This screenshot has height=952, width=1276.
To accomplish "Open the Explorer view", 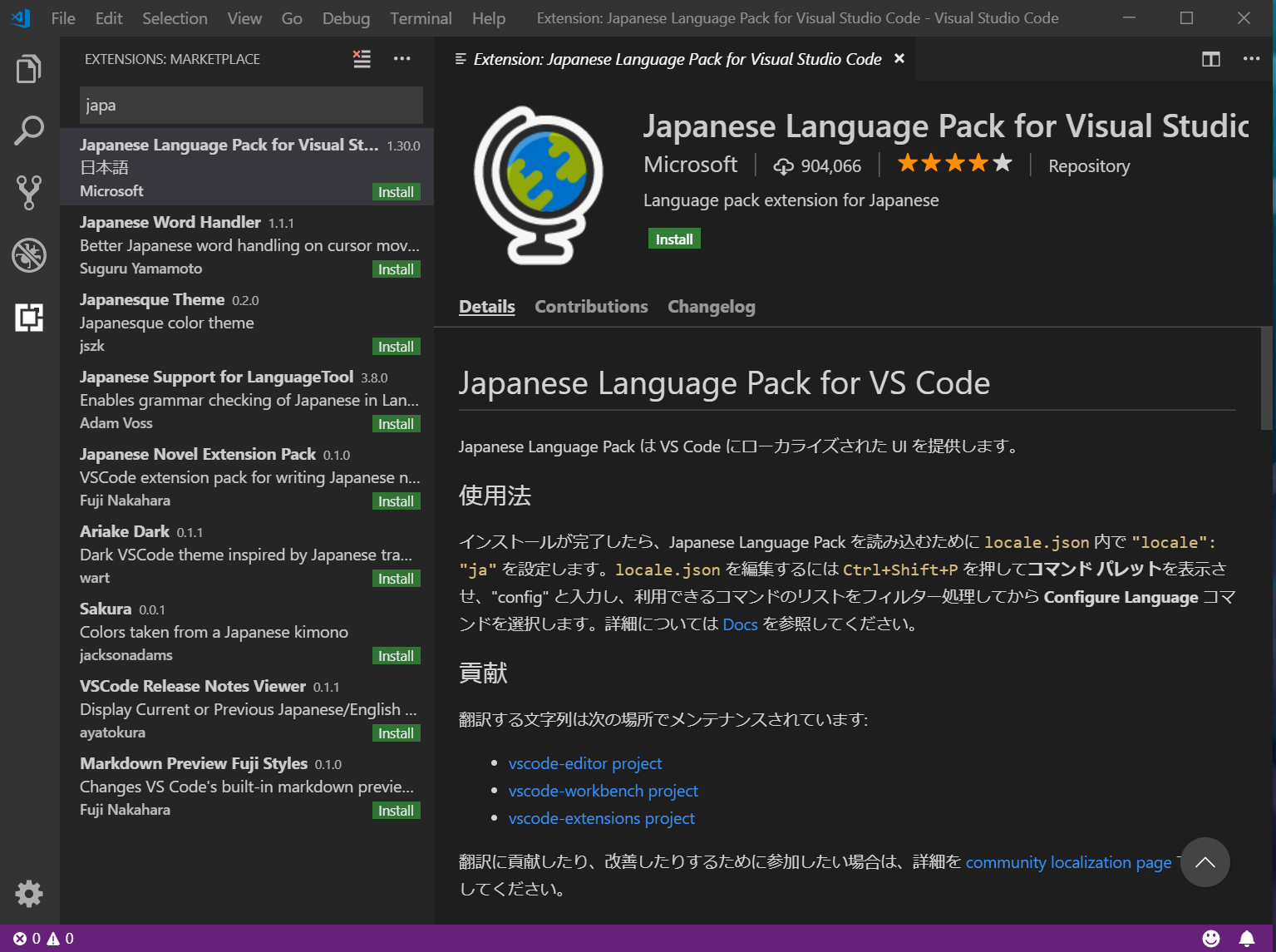I will point(29,68).
